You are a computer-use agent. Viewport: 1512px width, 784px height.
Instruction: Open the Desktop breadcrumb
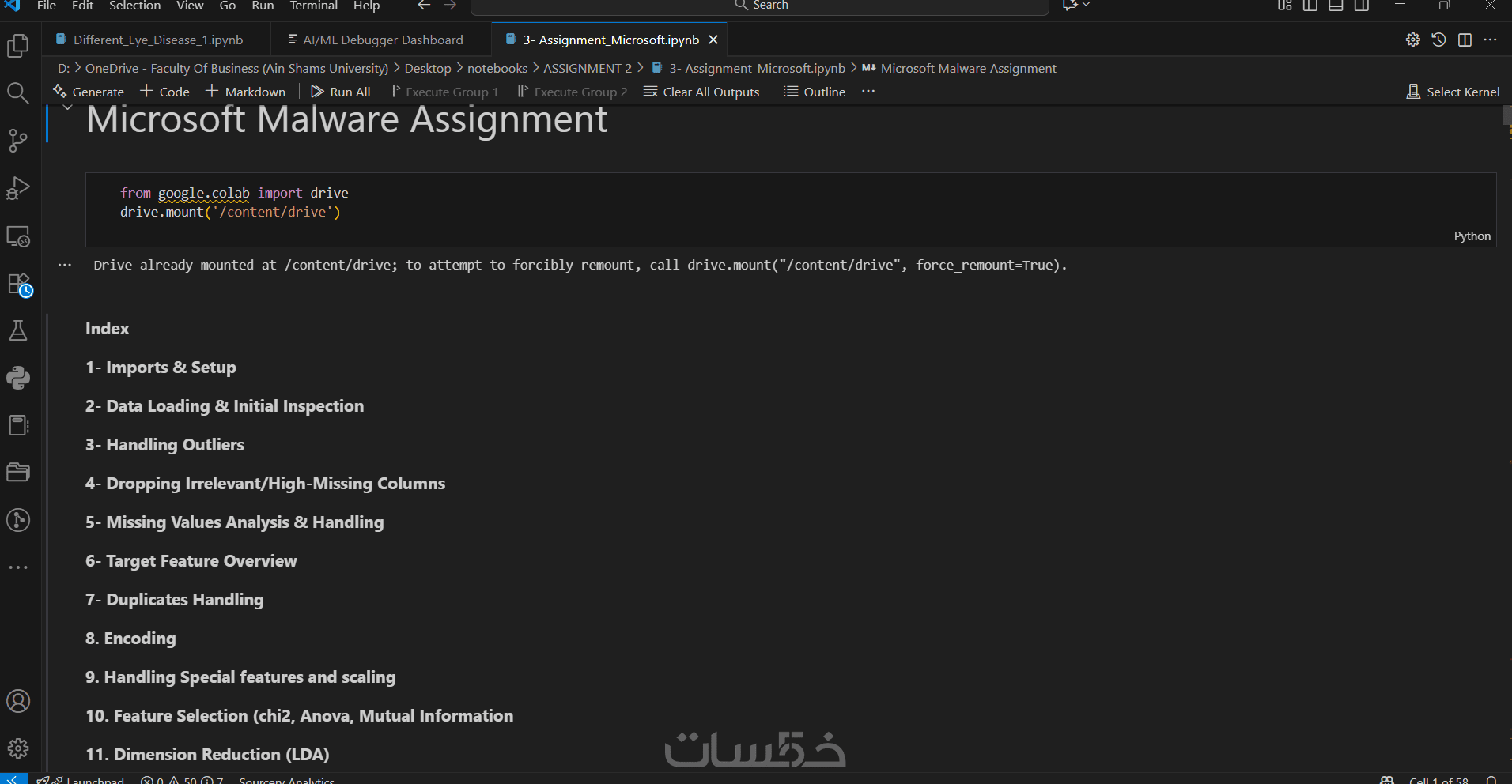click(x=428, y=69)
